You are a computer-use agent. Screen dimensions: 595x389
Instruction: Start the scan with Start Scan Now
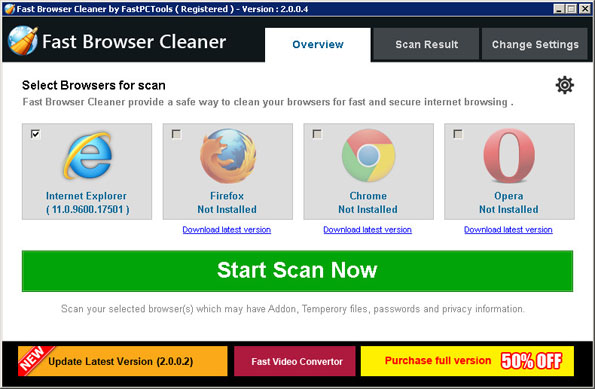pyautogui.click(x=297, y=271)
